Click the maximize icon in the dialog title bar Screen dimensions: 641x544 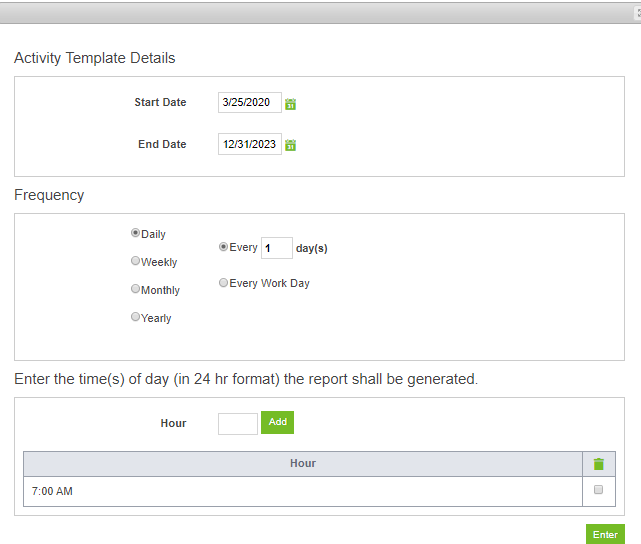coord(639,13)
